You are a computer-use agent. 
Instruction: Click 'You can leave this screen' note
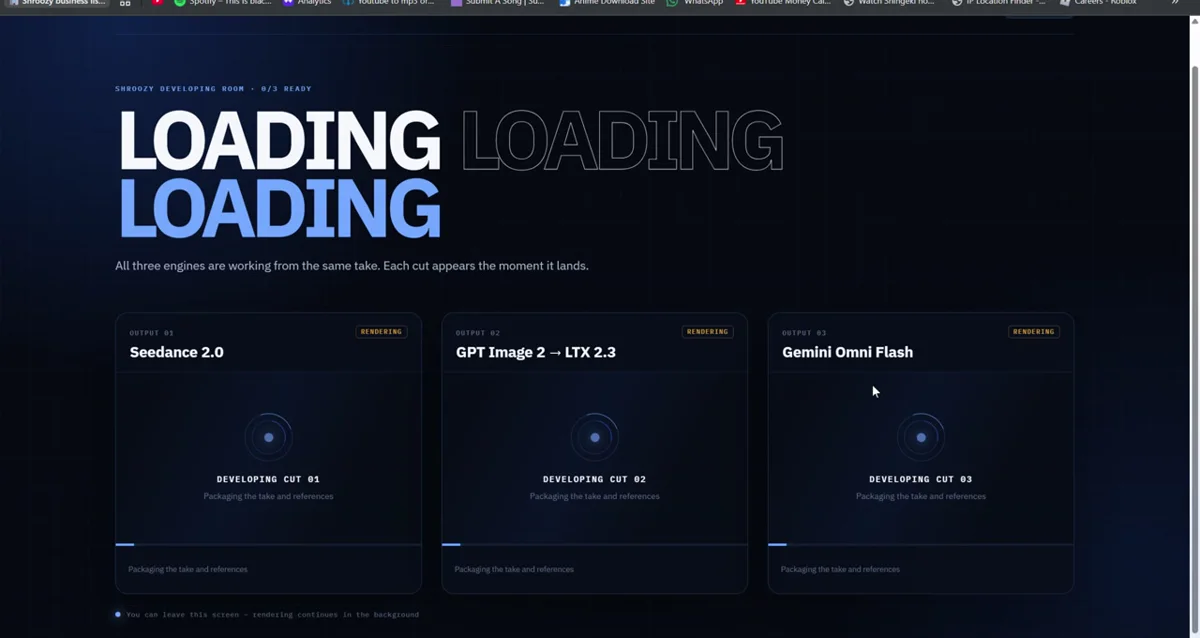click(x=272, y=614)
